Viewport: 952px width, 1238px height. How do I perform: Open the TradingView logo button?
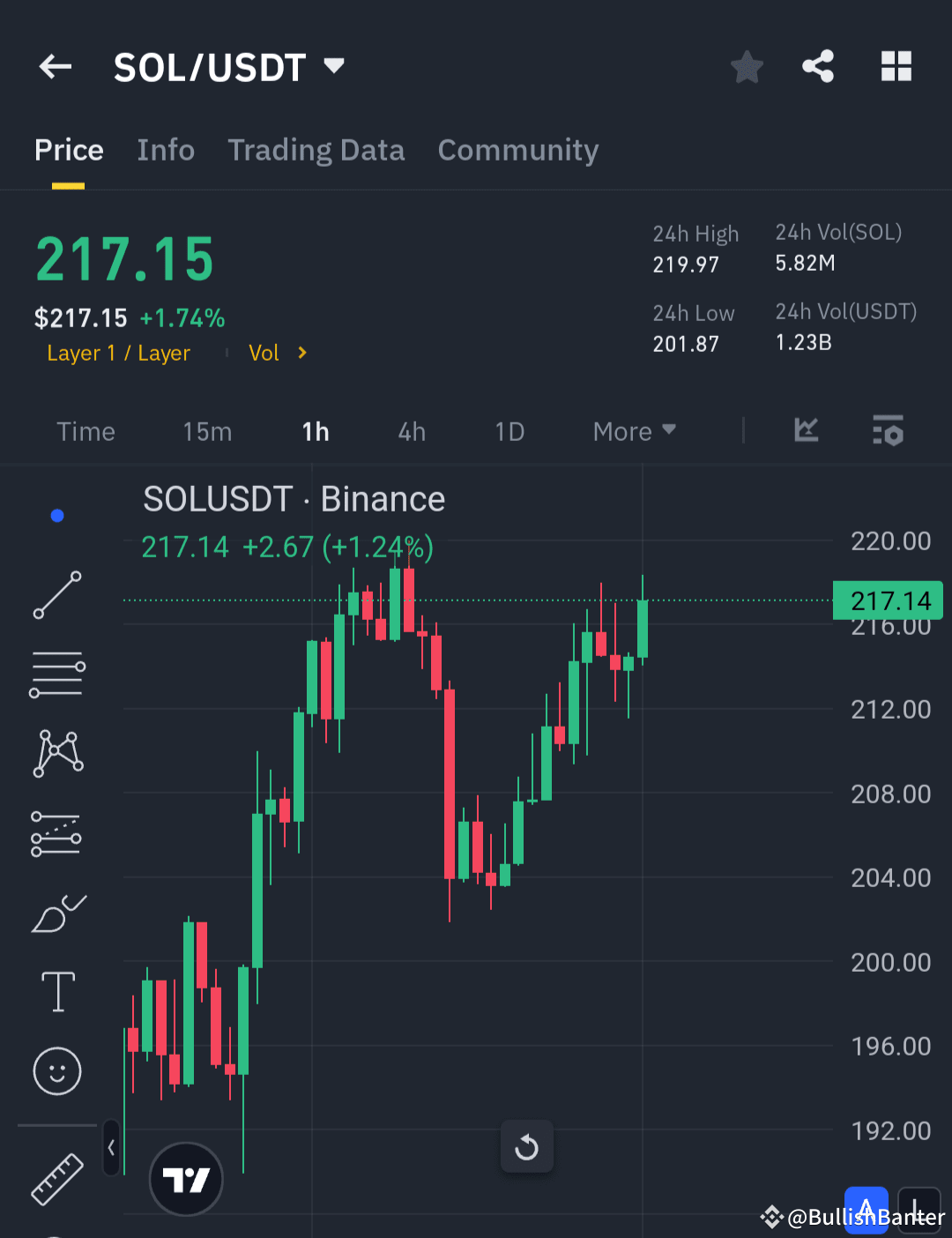coord(185,1179)
